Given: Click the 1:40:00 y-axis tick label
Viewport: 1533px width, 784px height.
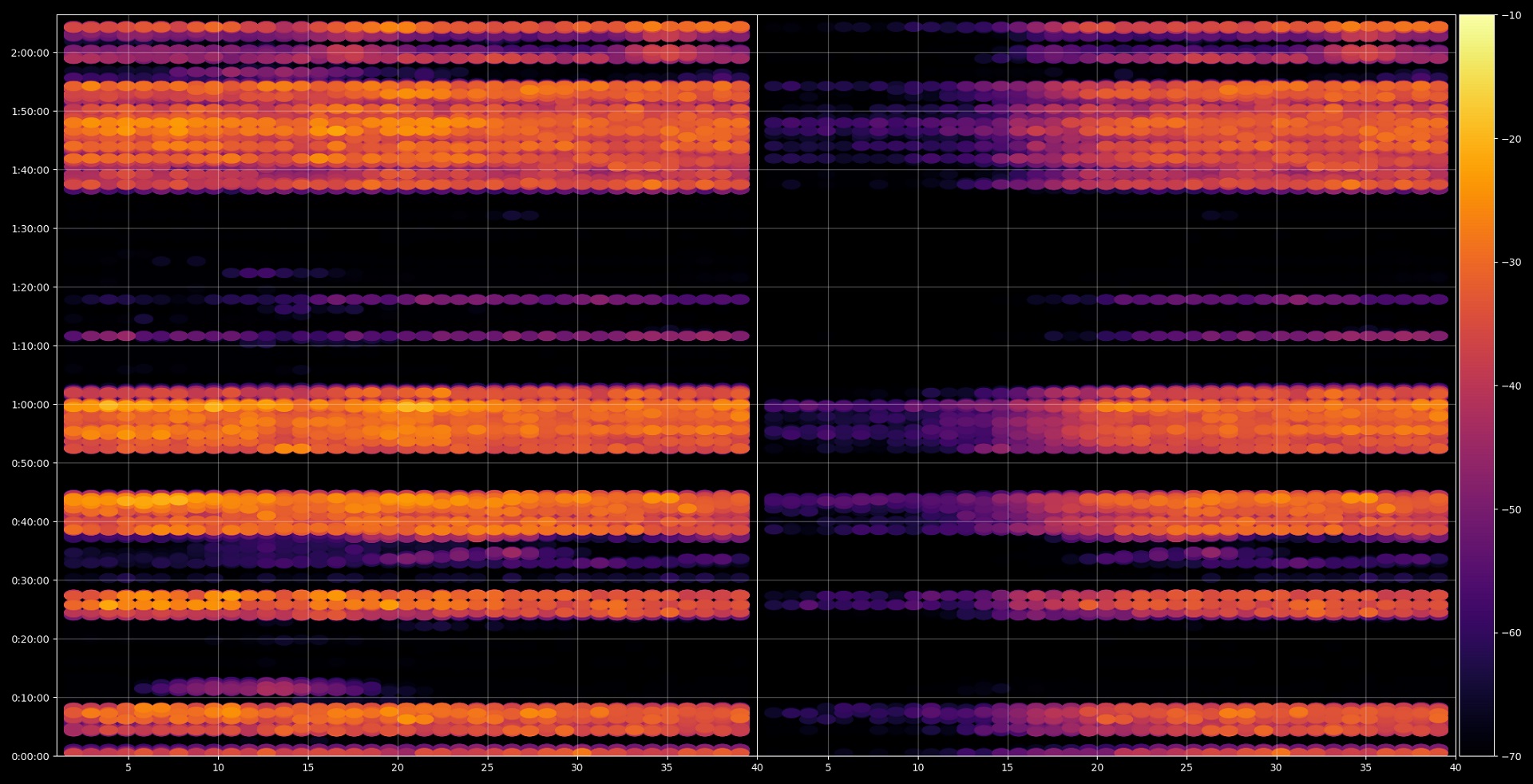Looking at the screenshot, I should tap(30, 170).
